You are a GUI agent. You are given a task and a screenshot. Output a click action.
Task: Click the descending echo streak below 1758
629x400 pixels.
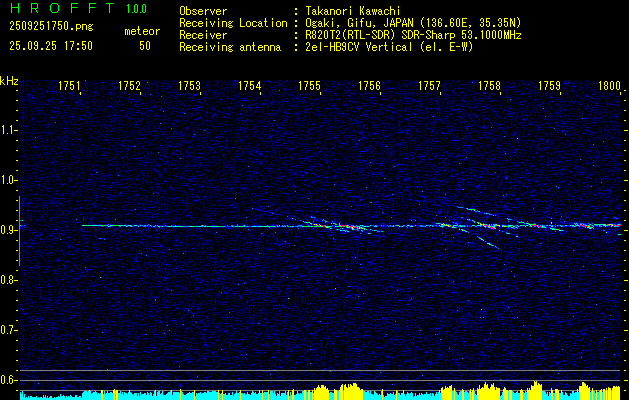coord(489,243)
